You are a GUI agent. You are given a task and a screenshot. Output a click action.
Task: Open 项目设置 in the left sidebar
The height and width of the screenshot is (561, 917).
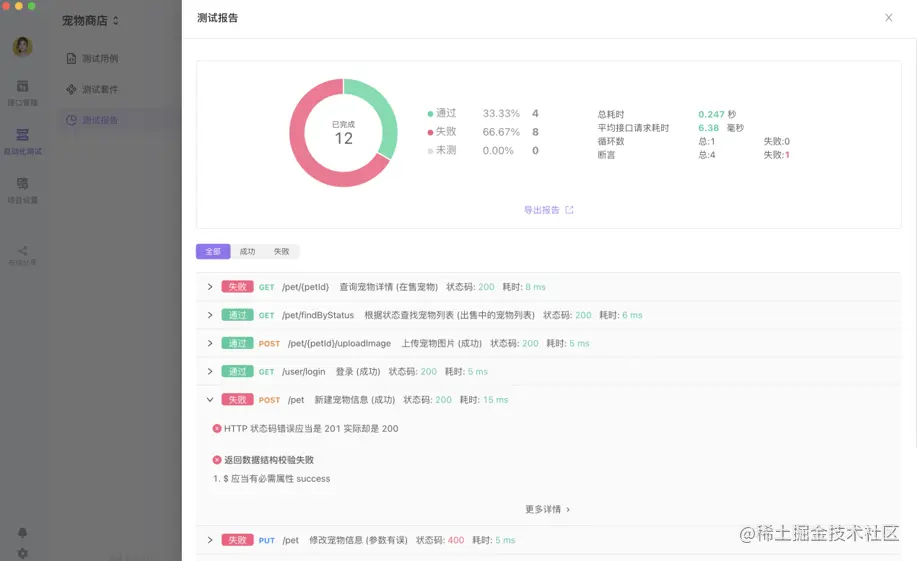tap(22, 190)
